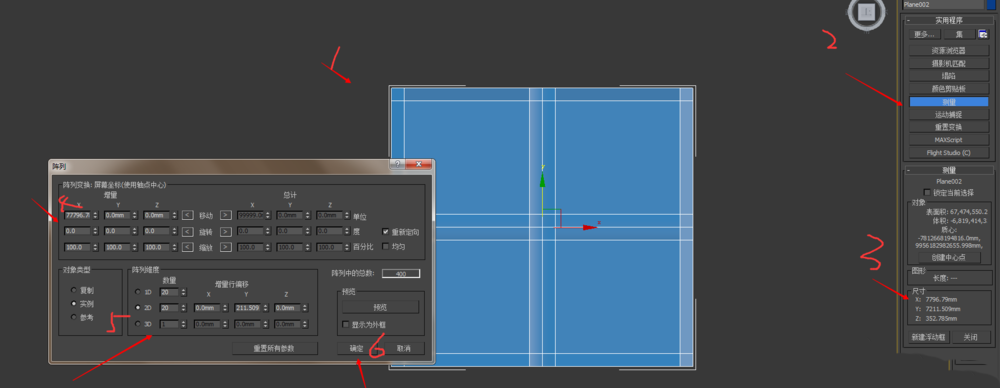Check 锁定当前选择 in measure panel
Image resolution: width=1000 pixels, height=388 pixels.
(x=927, y=192)
